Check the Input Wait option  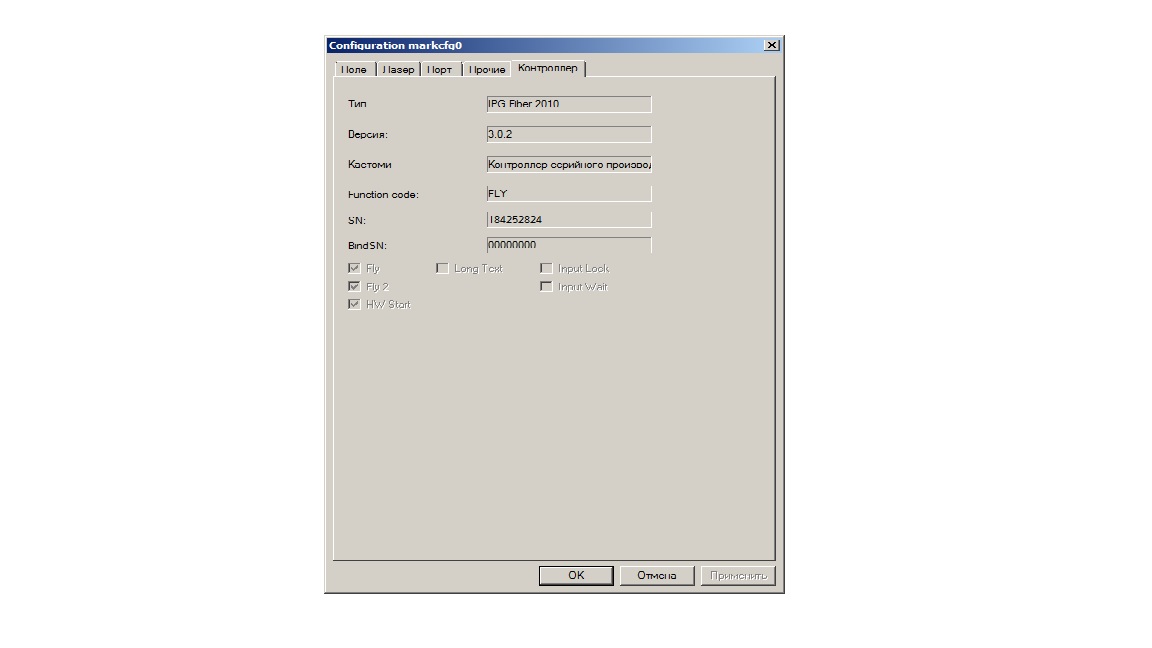tap(546, 286)
